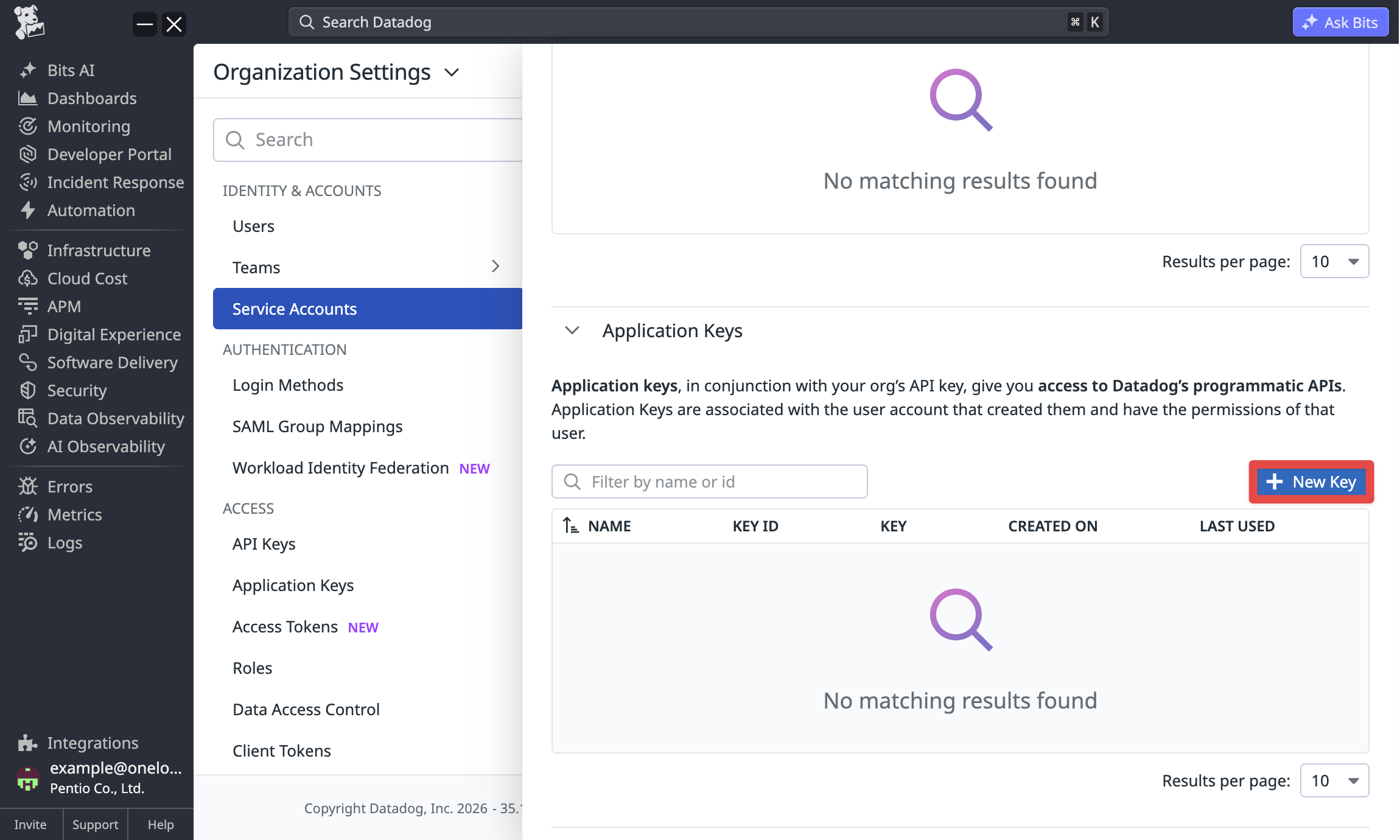Click Support at bottom
Viewport: 1400px width, 840px height.
[x=95, y=824]
